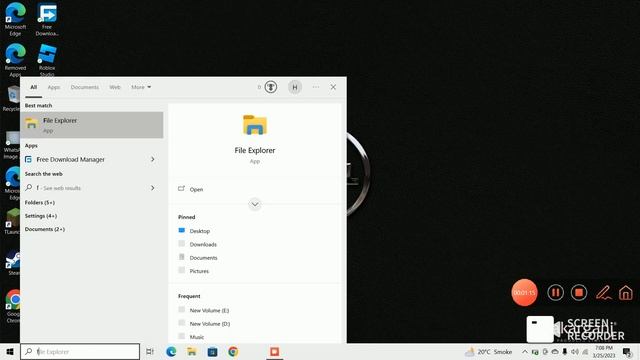Open Google Chrome desktop shortcut
The image size is (640, 360).
pyautogui.click(x=13, y=306)
